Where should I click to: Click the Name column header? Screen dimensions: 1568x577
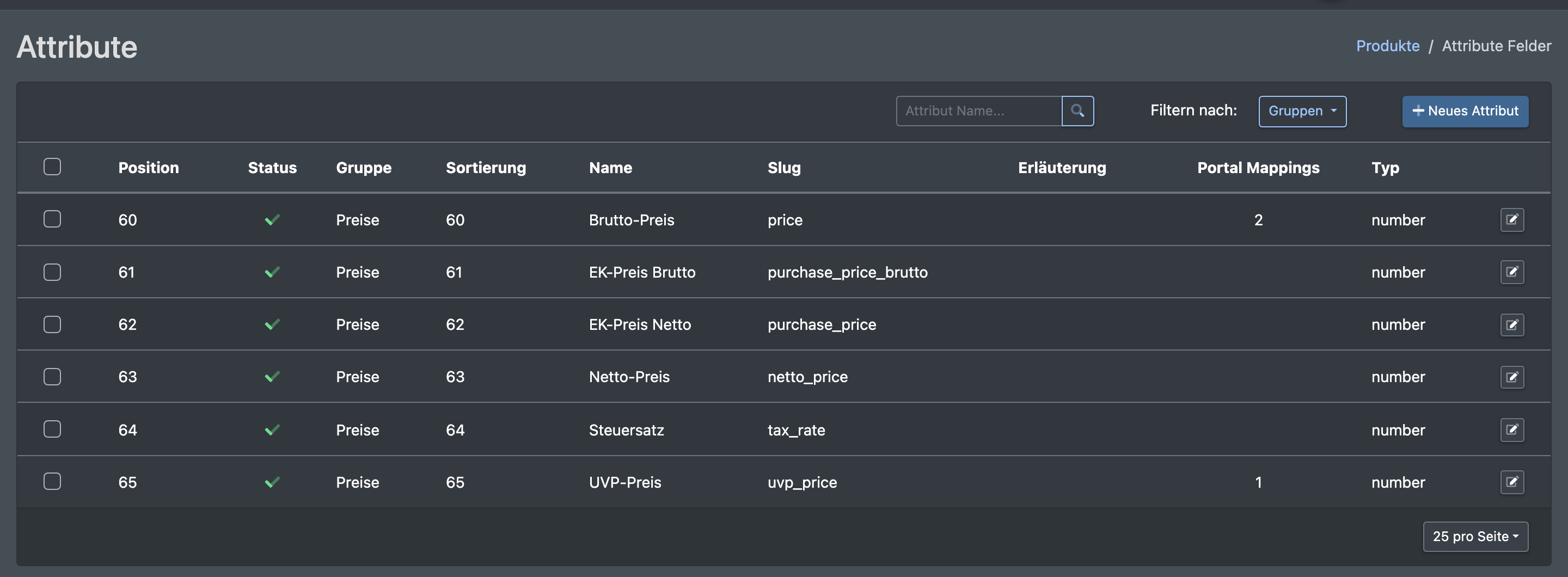610,167
